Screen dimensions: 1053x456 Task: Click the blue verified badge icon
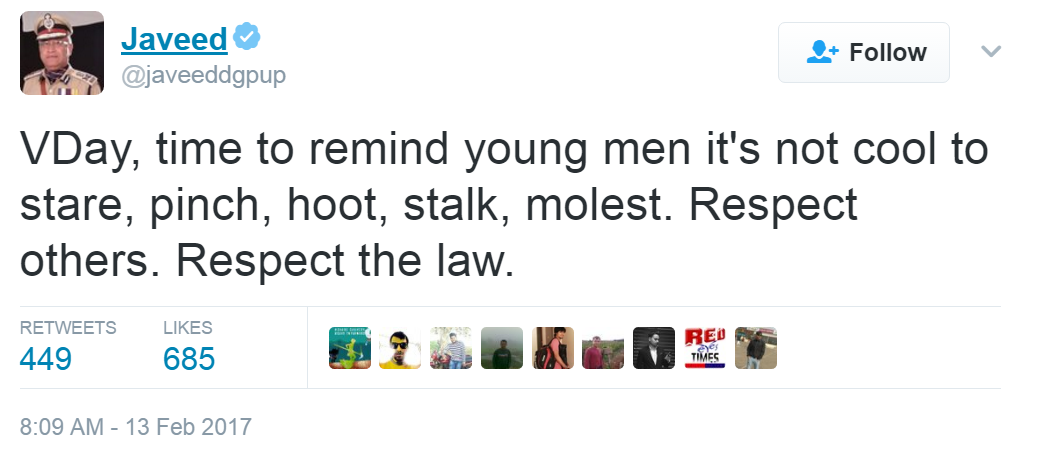tap(247, 38)
